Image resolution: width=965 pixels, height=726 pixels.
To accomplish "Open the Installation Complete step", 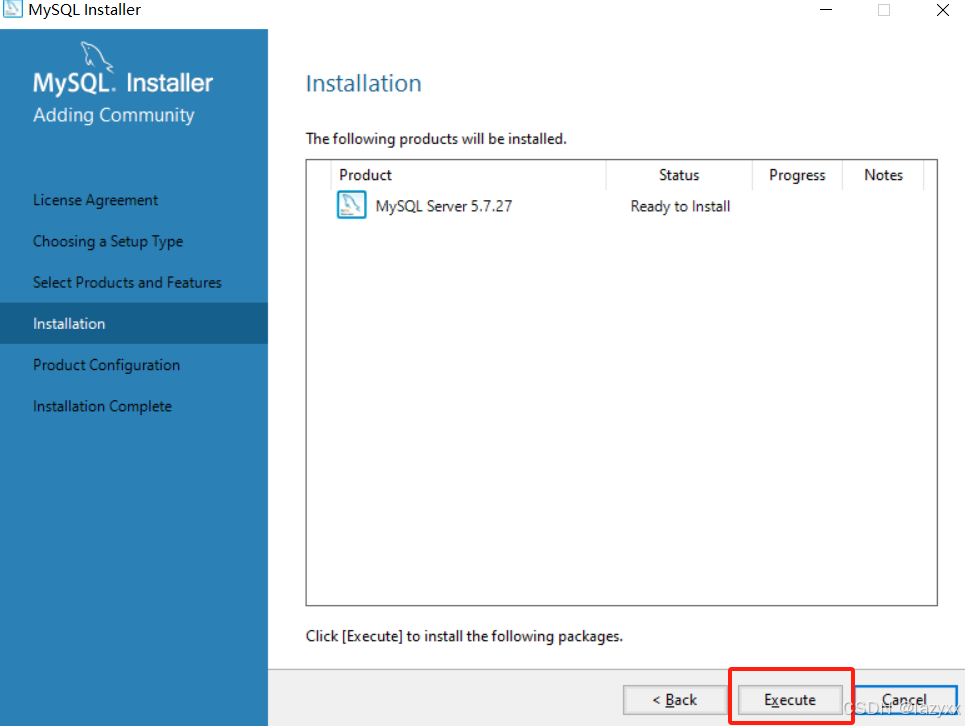I will pyautogui.click(x=102, y=406).
